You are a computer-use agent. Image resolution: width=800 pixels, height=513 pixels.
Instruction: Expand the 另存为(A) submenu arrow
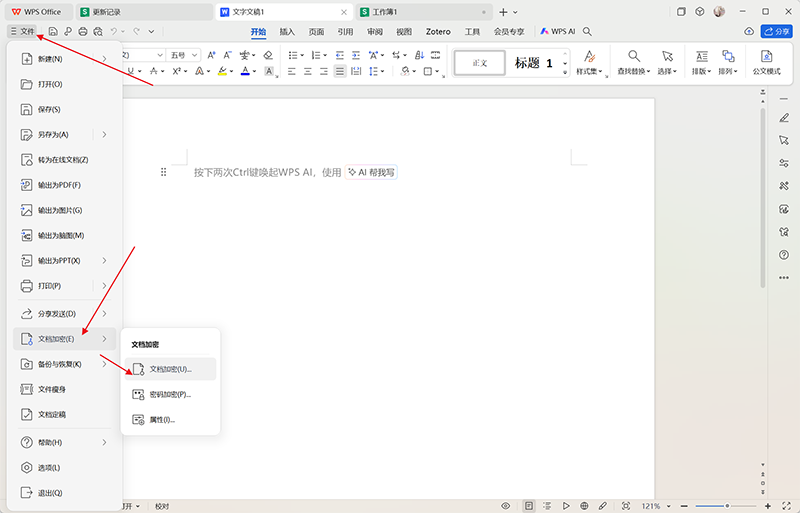click(104, 134)
